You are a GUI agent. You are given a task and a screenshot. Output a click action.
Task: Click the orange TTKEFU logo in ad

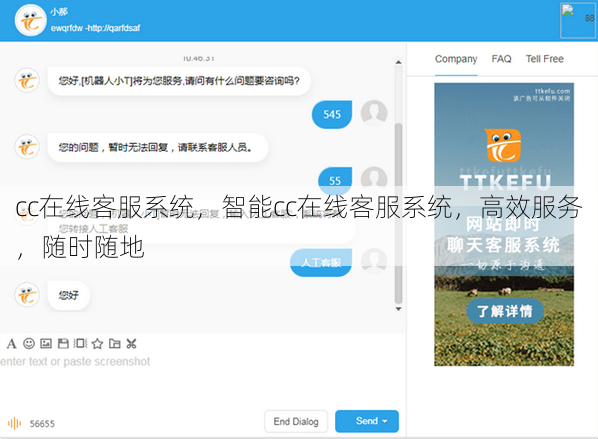coord(504,145)
